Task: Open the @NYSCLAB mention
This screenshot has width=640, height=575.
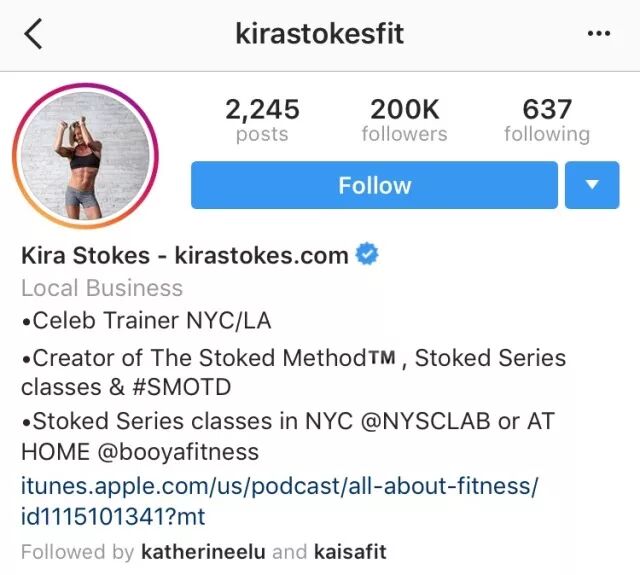Action: (425, 421)
